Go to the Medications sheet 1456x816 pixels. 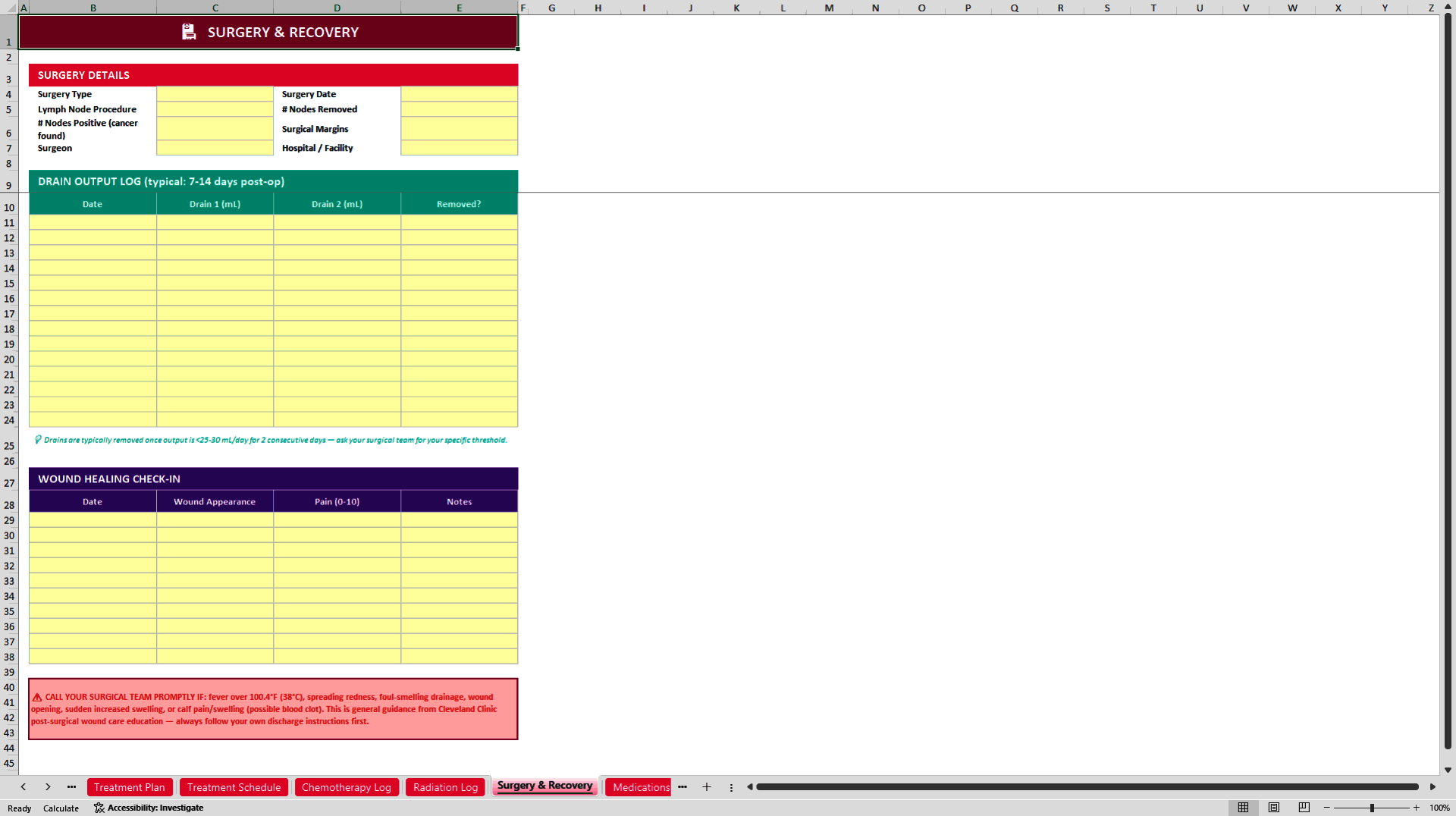(x=639, y=787)
